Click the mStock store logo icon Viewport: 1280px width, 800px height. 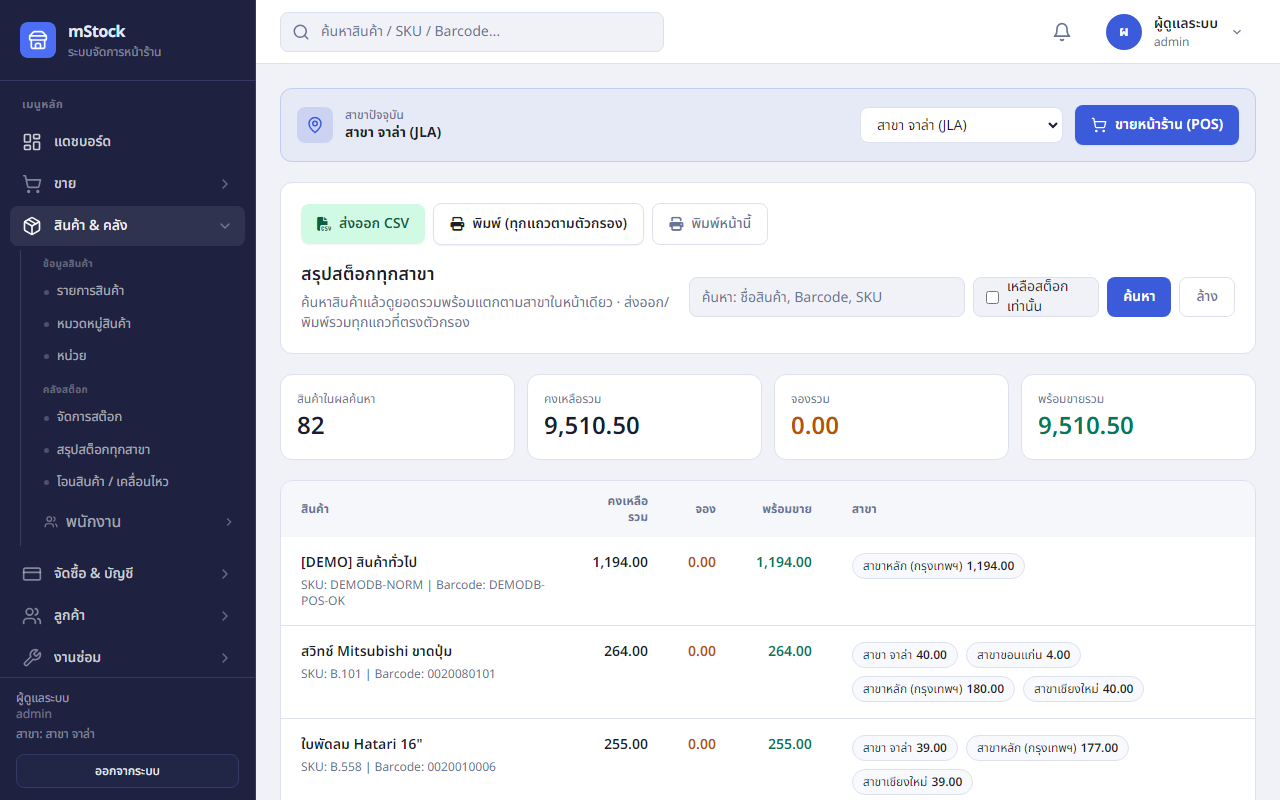[x=38, y=40]
